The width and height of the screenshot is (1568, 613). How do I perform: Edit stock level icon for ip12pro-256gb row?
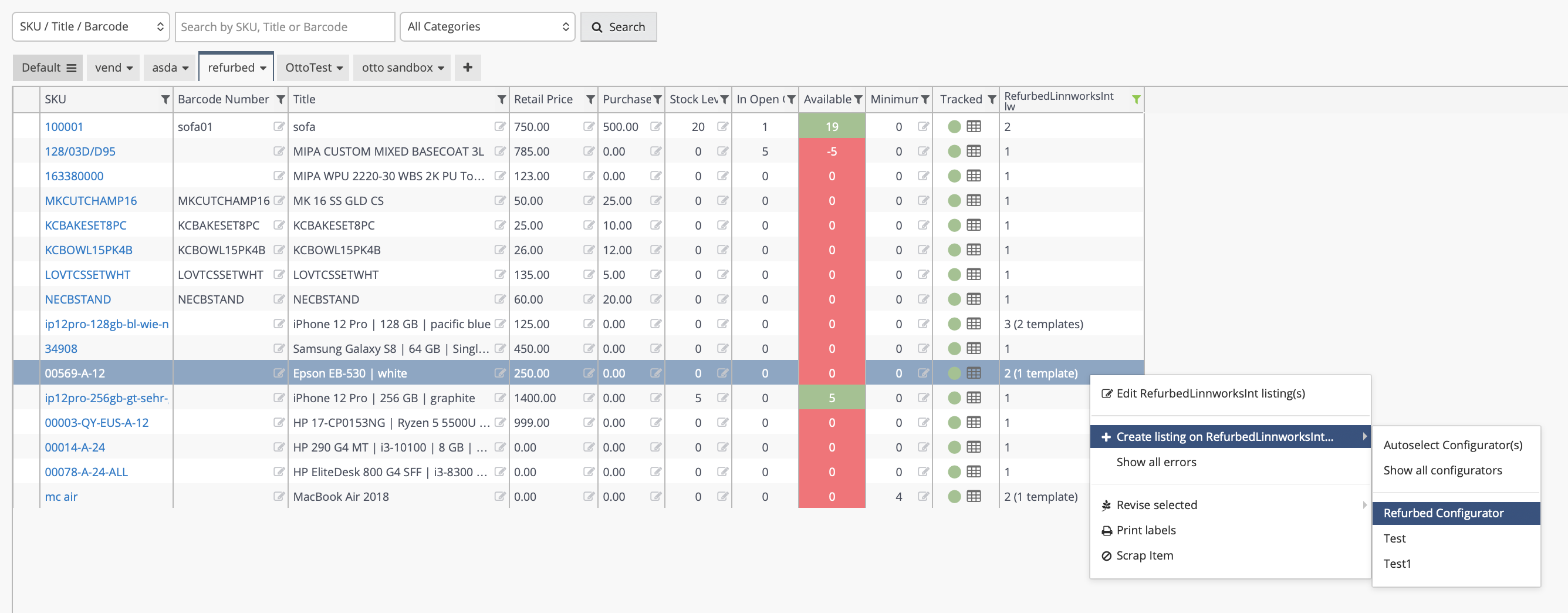pos(722,398)
